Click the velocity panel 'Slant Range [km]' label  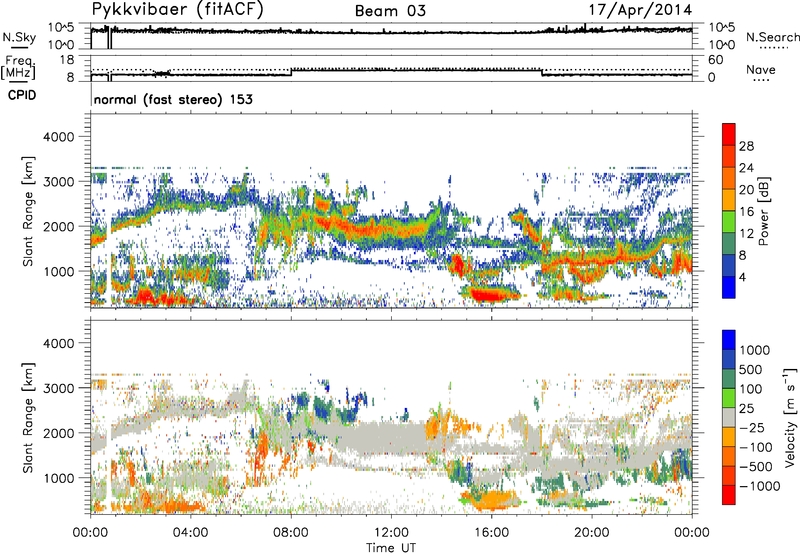point(28,417)
